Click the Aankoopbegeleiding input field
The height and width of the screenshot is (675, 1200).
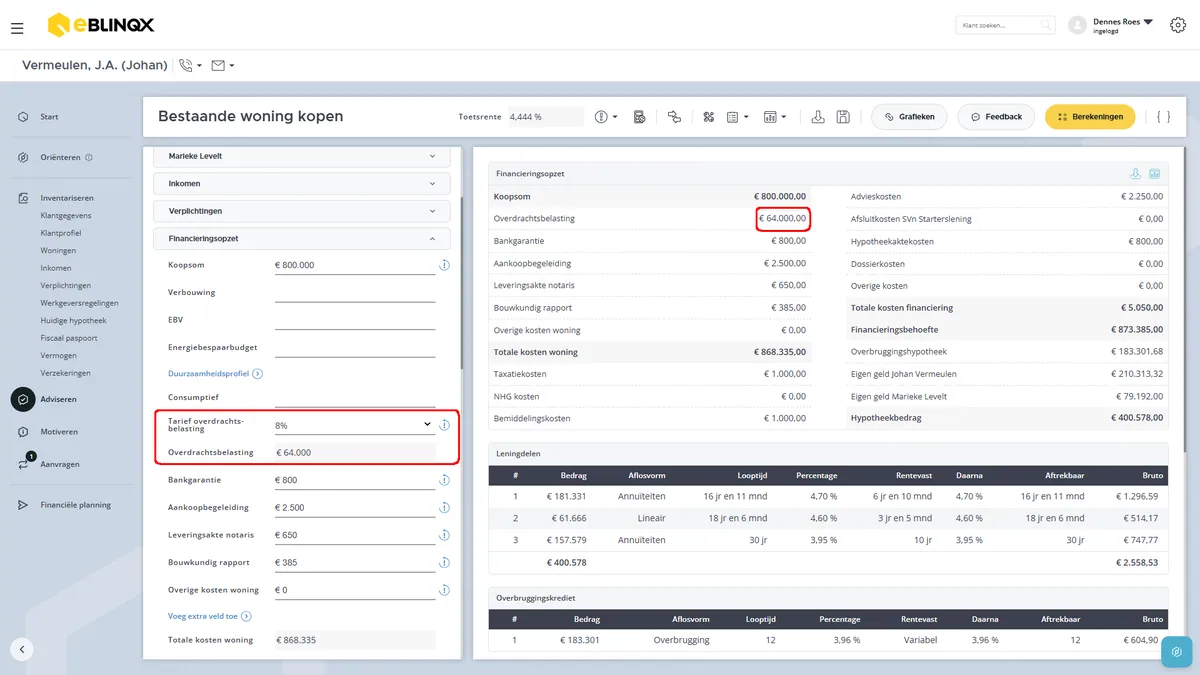pos(354,508)
